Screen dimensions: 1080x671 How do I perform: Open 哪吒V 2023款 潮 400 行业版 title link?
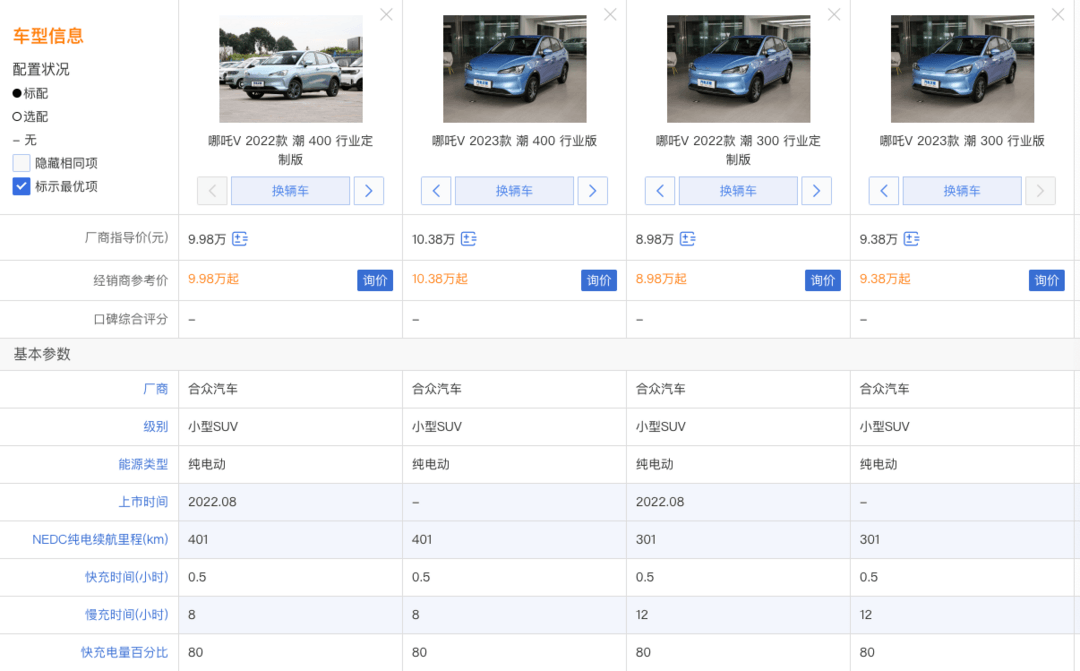[515, 141]
